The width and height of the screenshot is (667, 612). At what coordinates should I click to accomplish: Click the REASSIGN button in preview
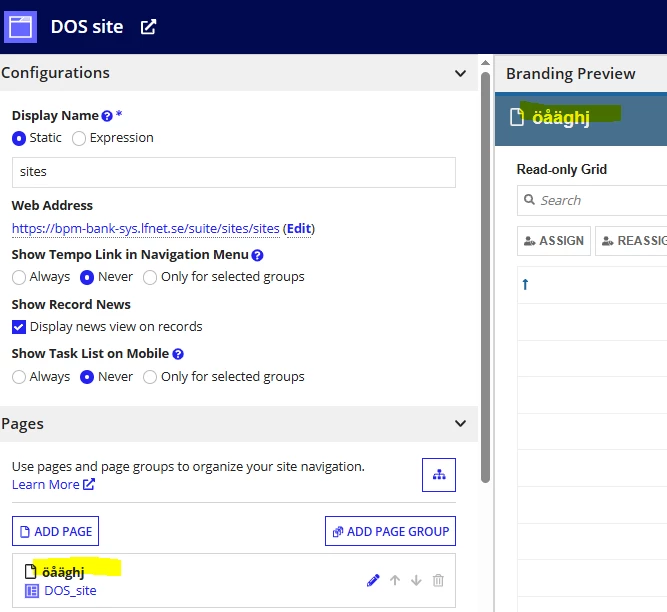point(631,241)
